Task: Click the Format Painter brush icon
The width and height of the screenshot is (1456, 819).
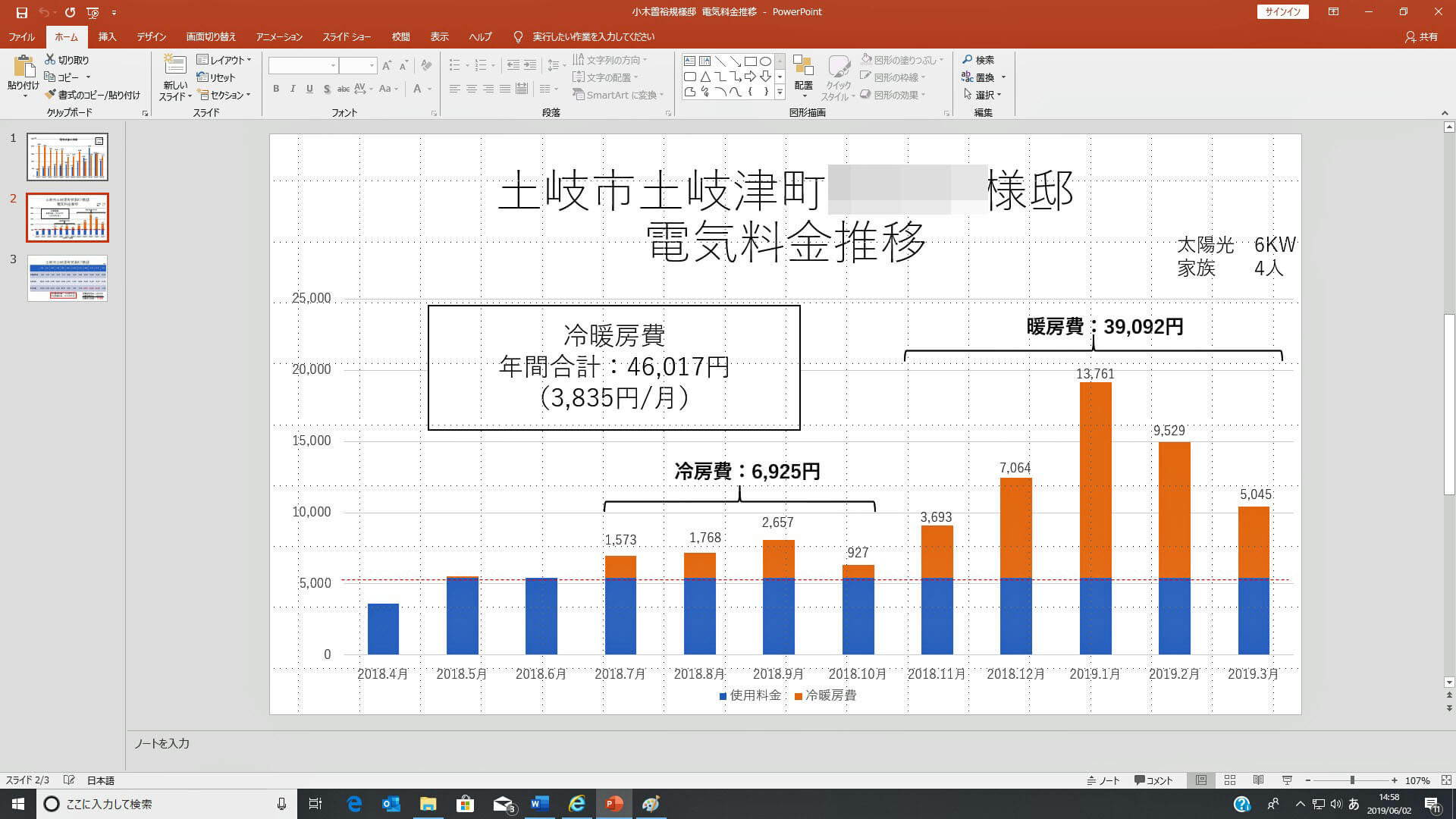Action: pyautogui.click(x=51, y=95)
